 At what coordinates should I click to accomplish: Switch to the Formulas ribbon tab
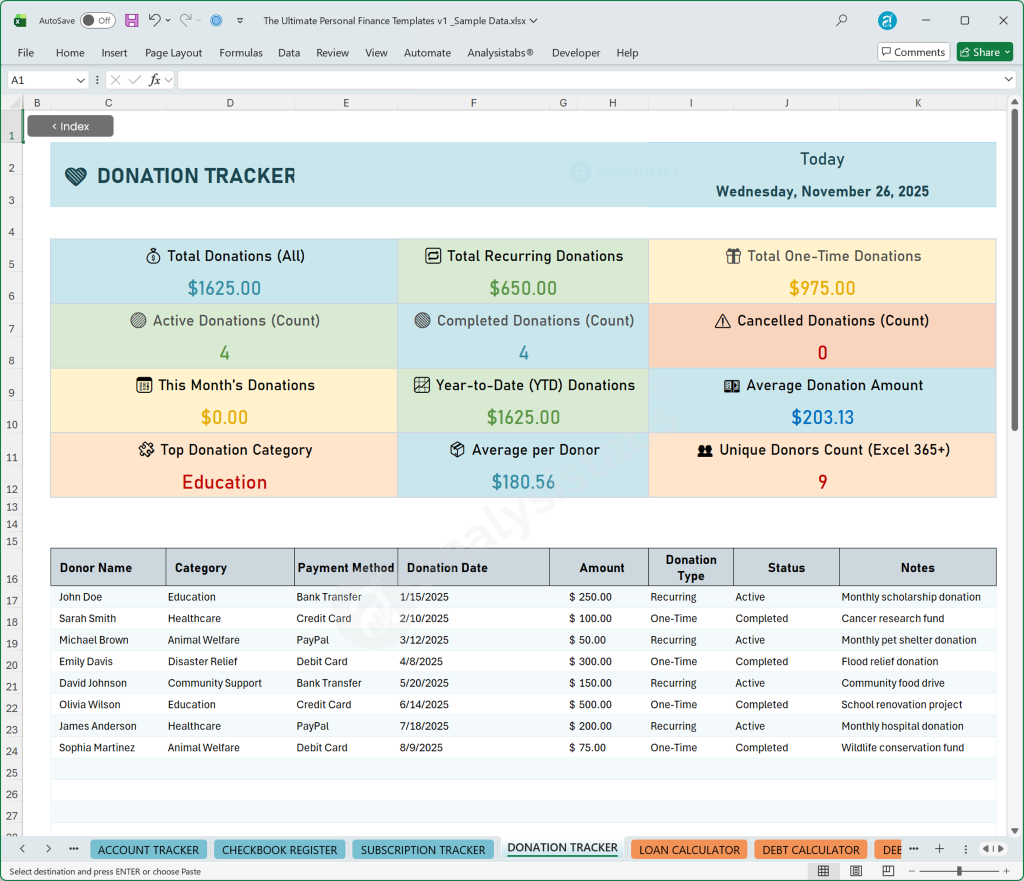[x=241, y=52]
